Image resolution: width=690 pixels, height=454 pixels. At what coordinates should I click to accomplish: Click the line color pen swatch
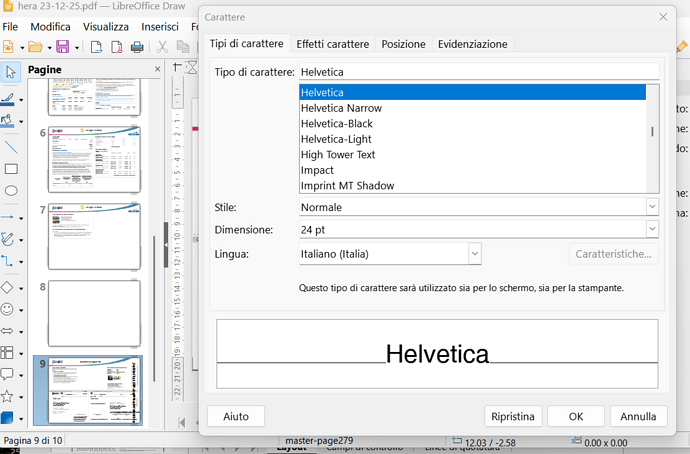click(8, 99)
